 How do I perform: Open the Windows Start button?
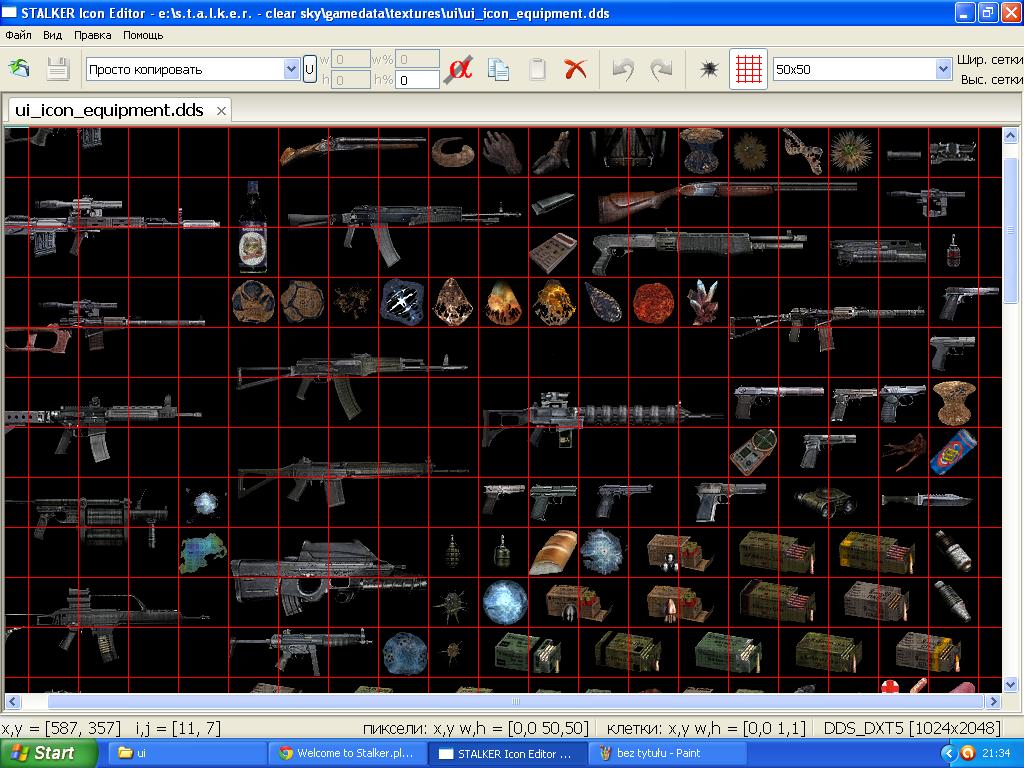click(48, 753)
